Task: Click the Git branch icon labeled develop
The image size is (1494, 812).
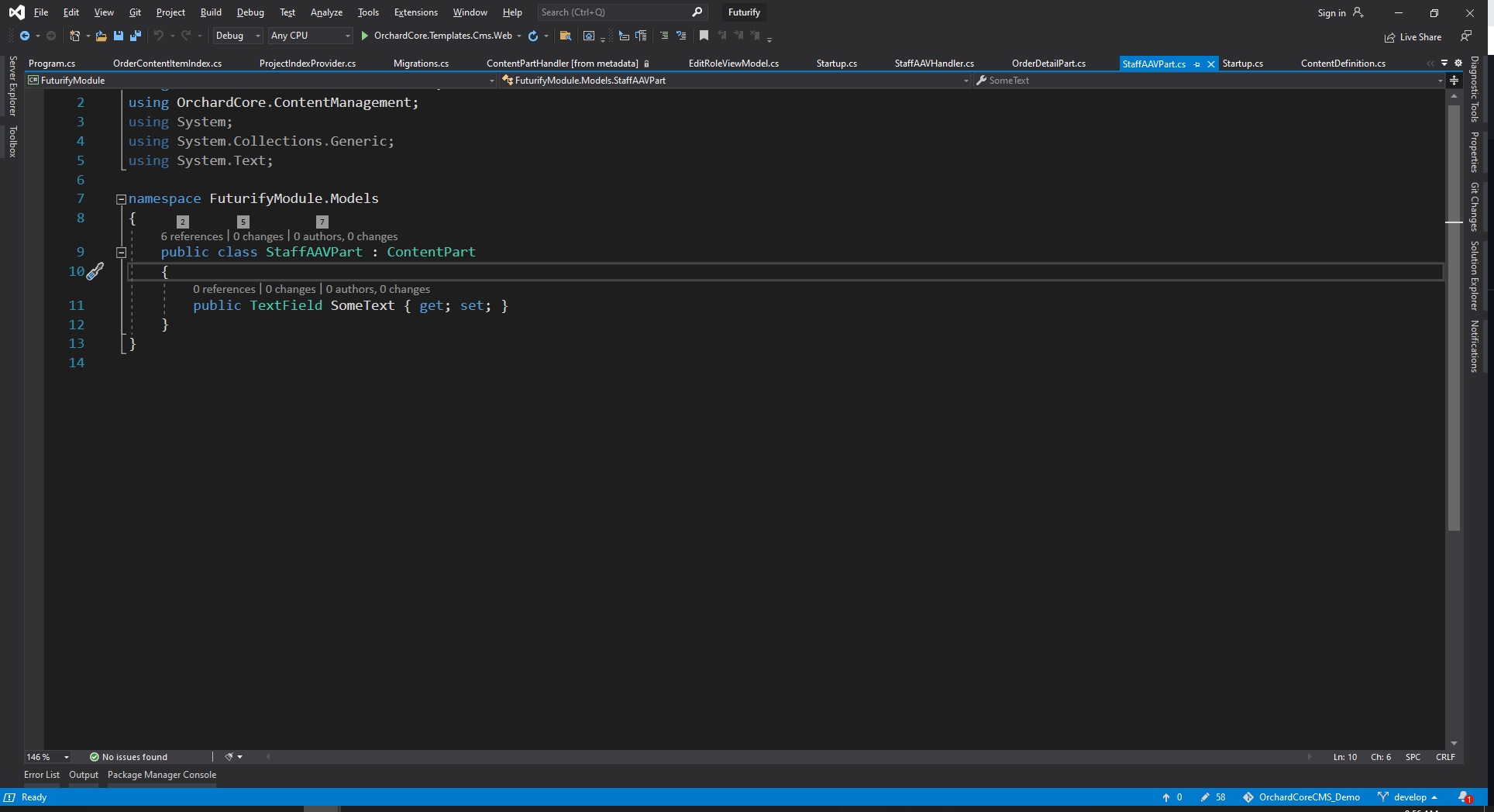Action: (x=1384, y=797)
